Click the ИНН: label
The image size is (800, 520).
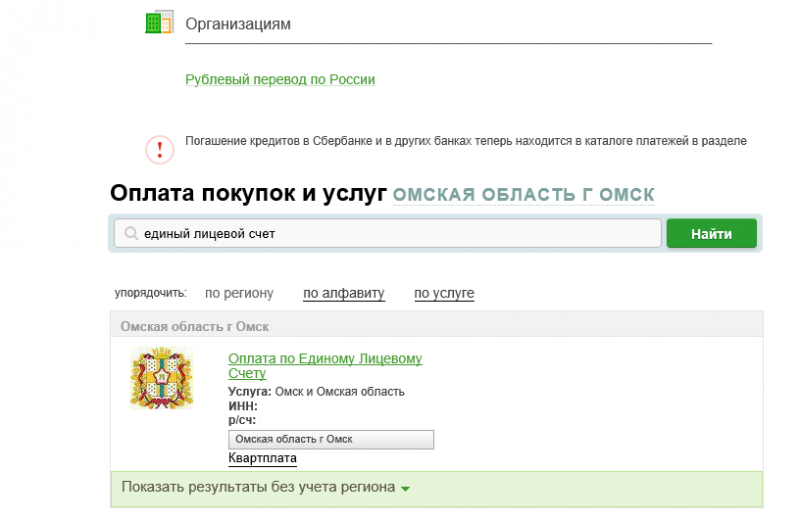[x=243, y=406]
